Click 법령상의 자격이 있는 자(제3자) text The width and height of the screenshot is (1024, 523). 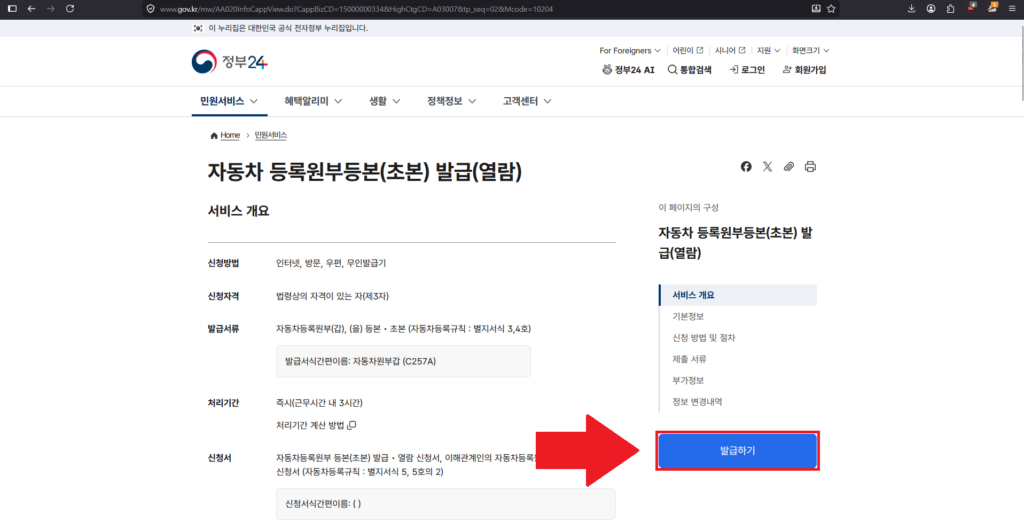click(332, 296)
